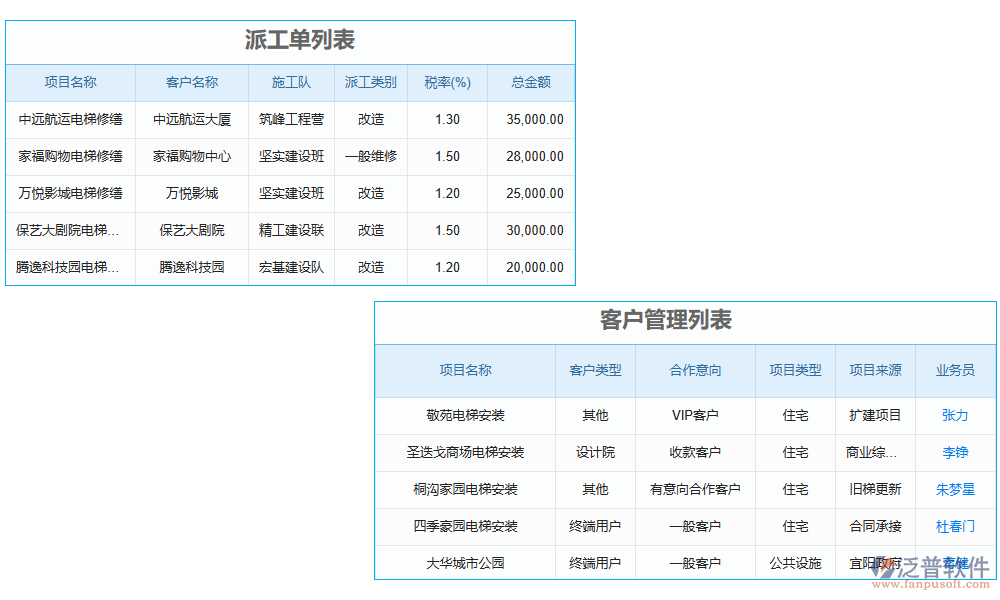
Task: Select the 大华城市公园 project row
Action: [x=465, y=563]
